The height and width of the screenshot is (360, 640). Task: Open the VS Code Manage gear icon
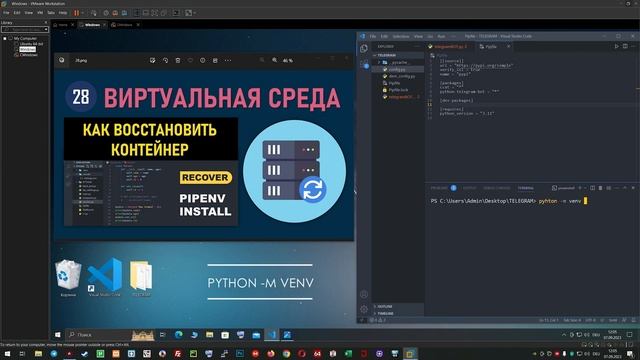point(364,309)
